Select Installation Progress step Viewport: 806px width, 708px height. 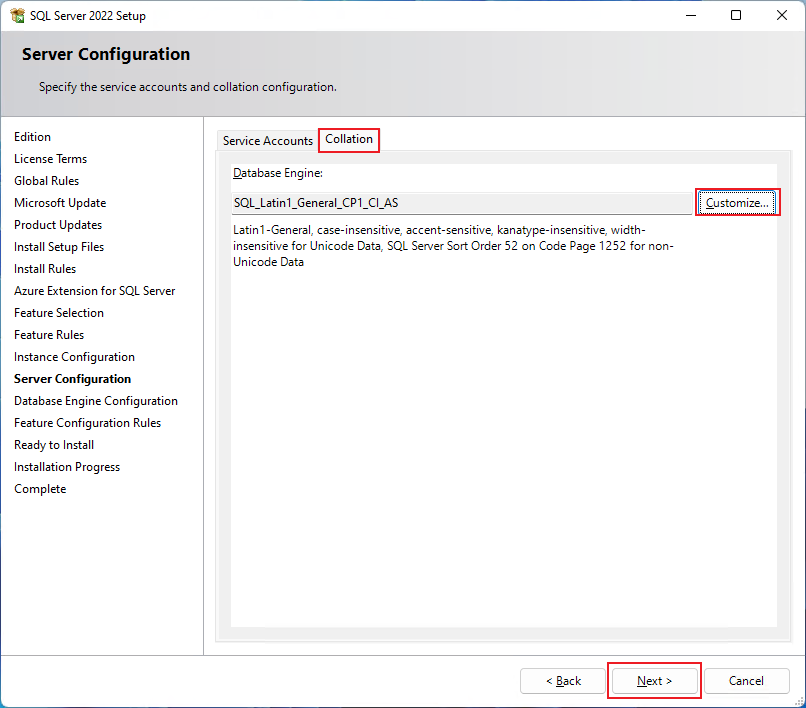point(67,467)
